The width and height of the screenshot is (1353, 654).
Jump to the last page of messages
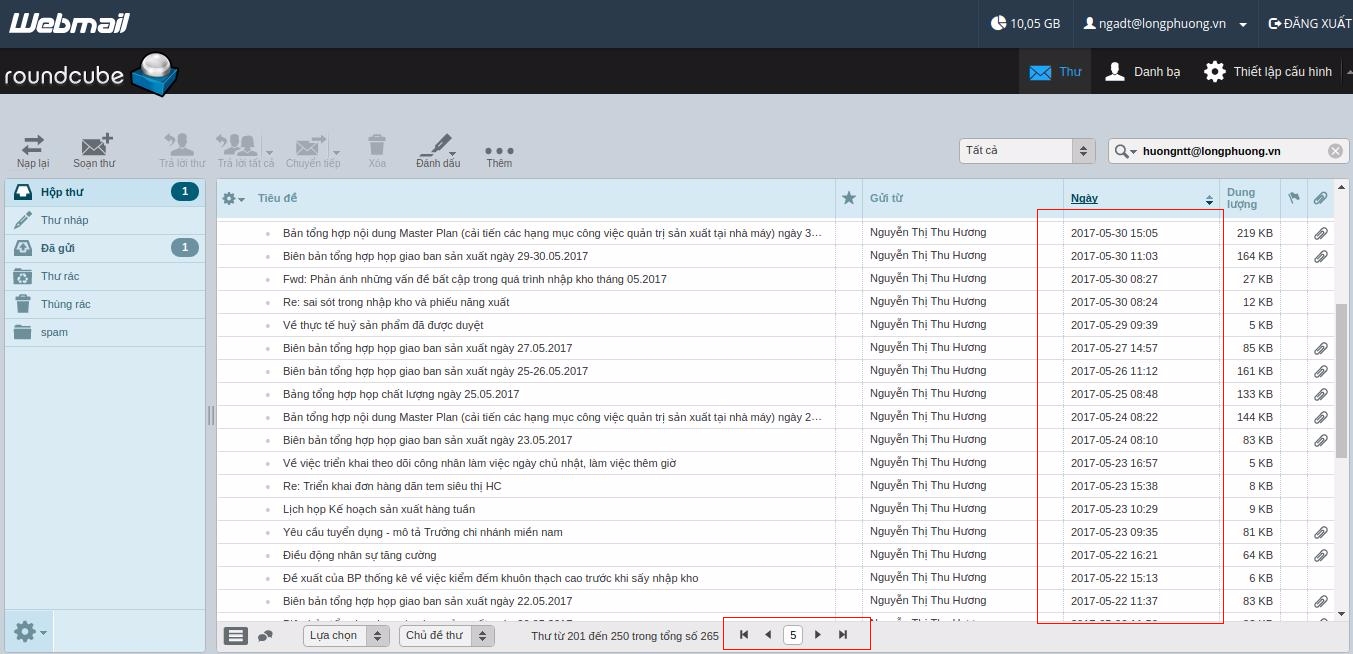point(843,635)
